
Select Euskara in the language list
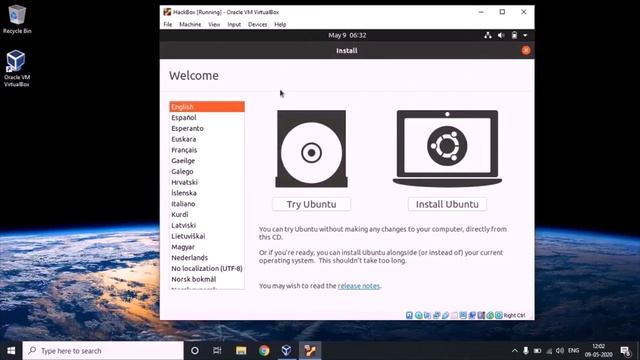[x=207, y=139]
